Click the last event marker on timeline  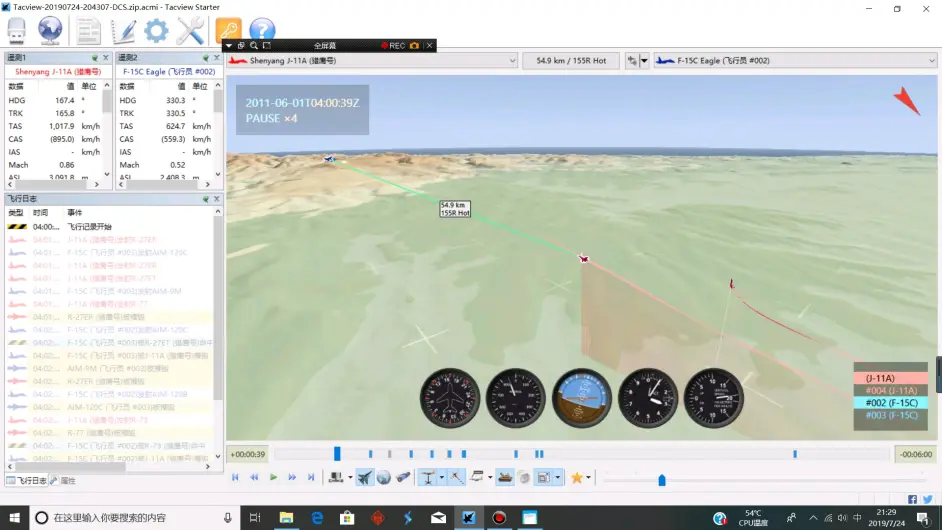coord(795,454)
